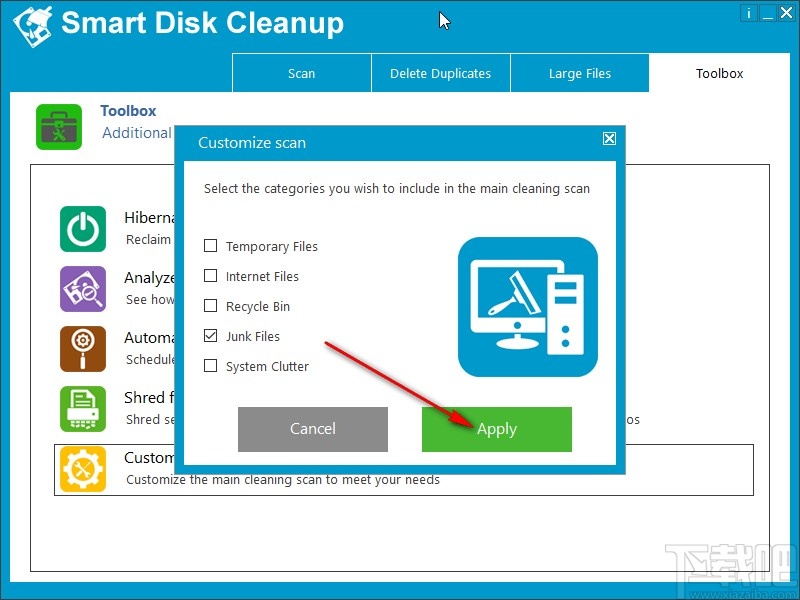This screenshot has width=800, height=600.
Task: Go to the Large Files tab
Action: [580, 73]
